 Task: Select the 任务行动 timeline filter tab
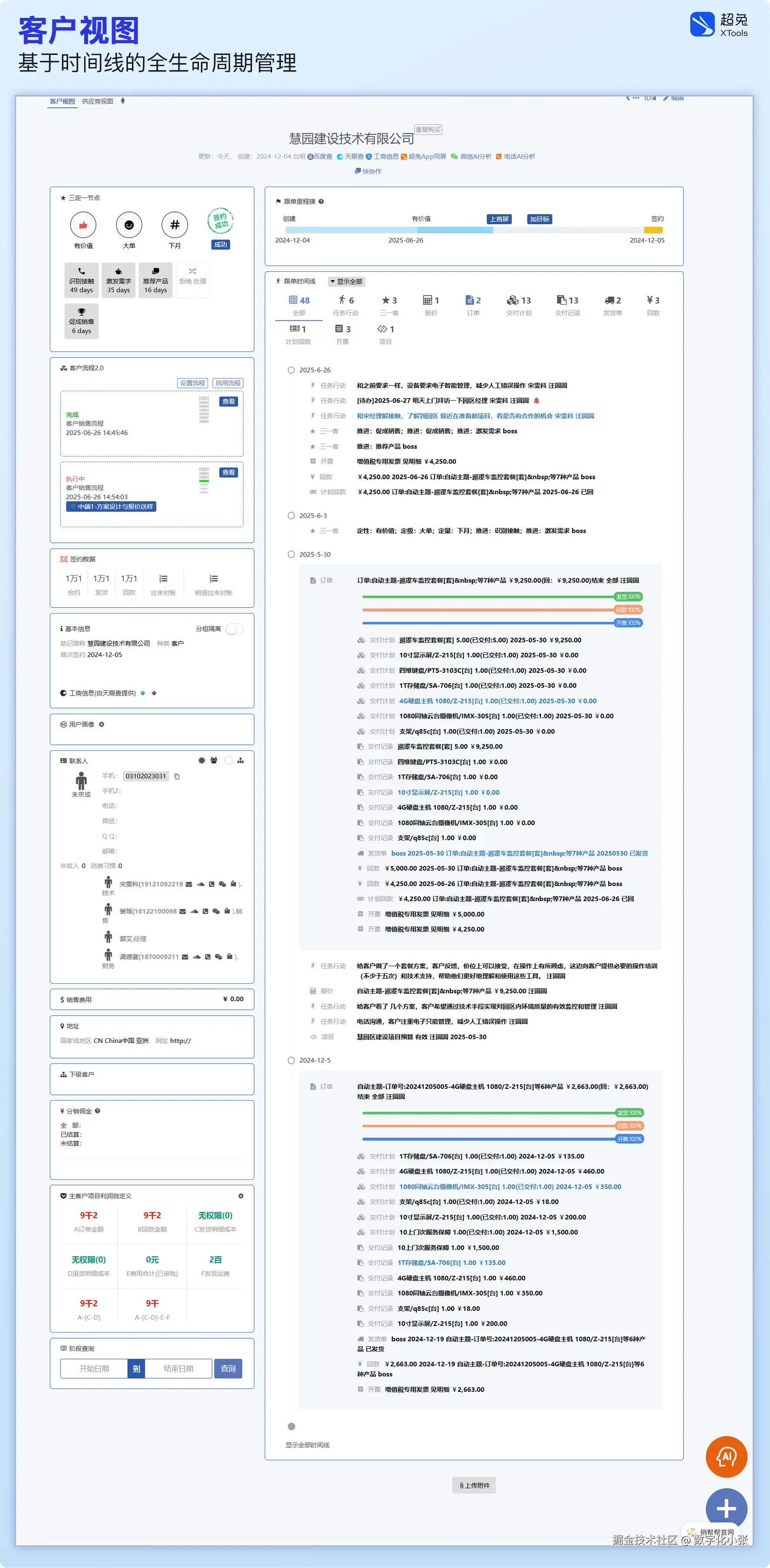point(346,306)
